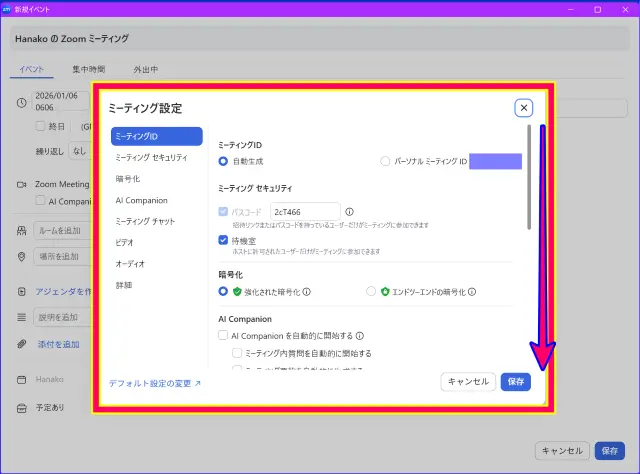Screen dimensions: 640x474
Task: Click green shield icon of 強化された暗号化
Action: point(237,292)
